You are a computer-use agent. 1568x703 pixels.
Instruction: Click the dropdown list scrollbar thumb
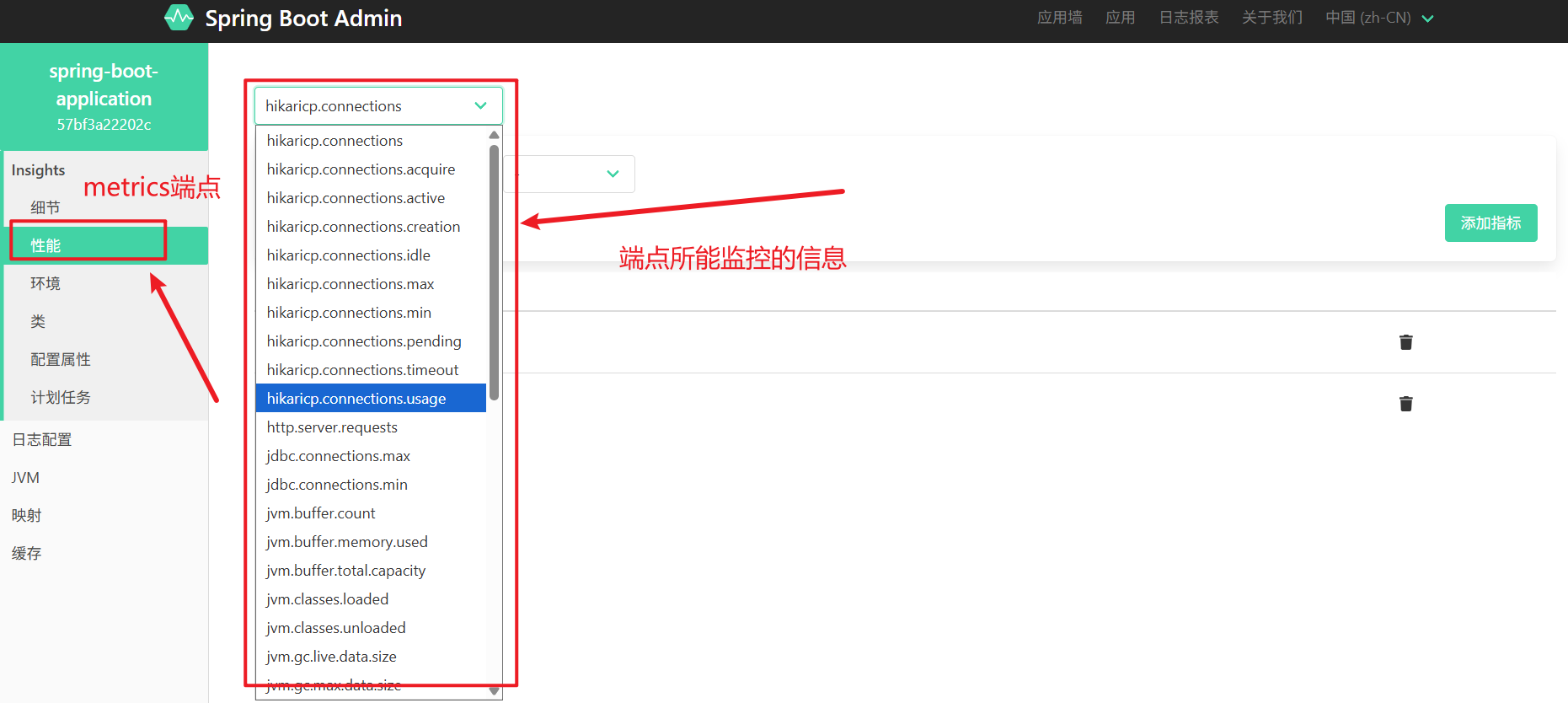coord(494,272)
